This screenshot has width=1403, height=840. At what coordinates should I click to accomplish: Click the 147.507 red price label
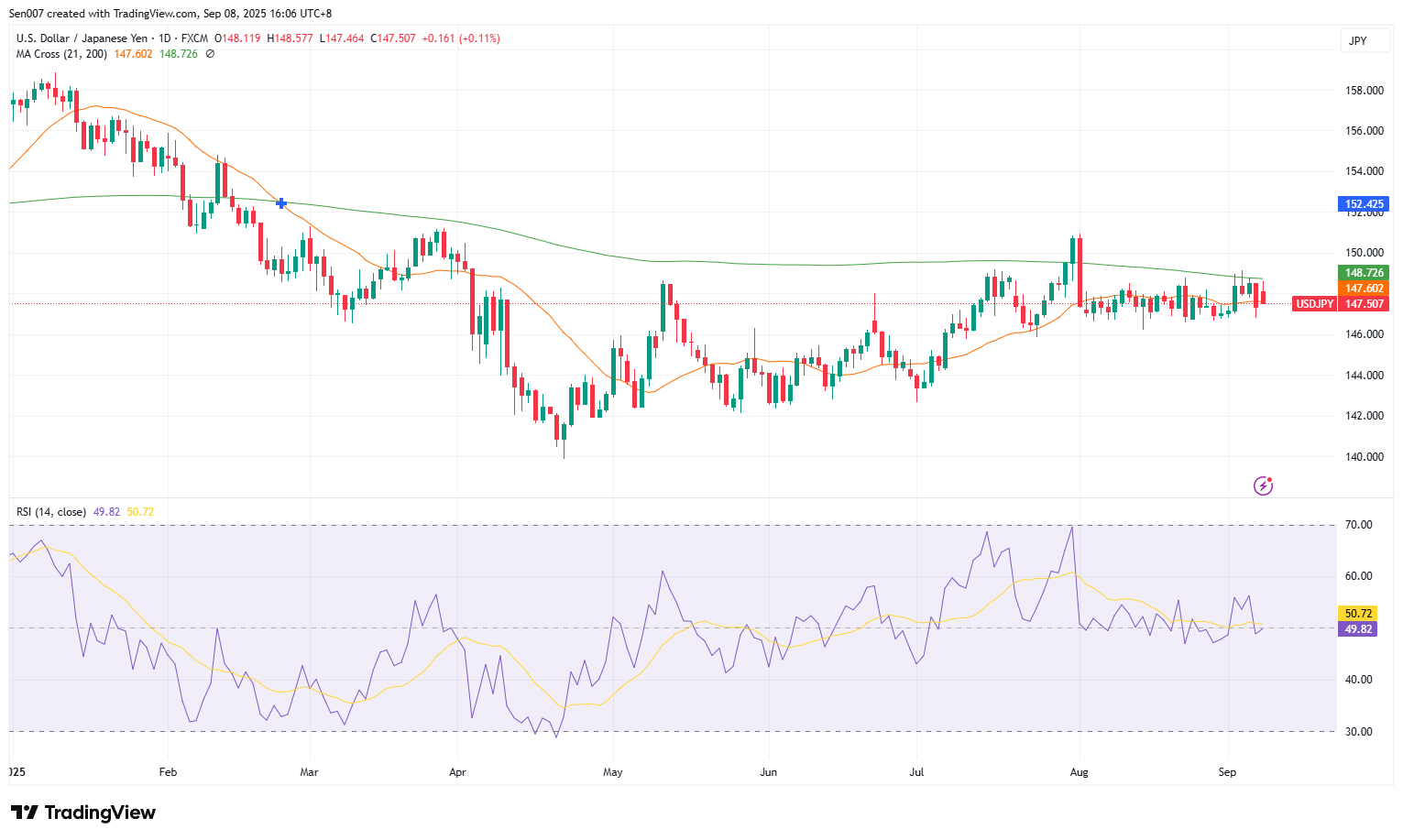(1365, 304)
